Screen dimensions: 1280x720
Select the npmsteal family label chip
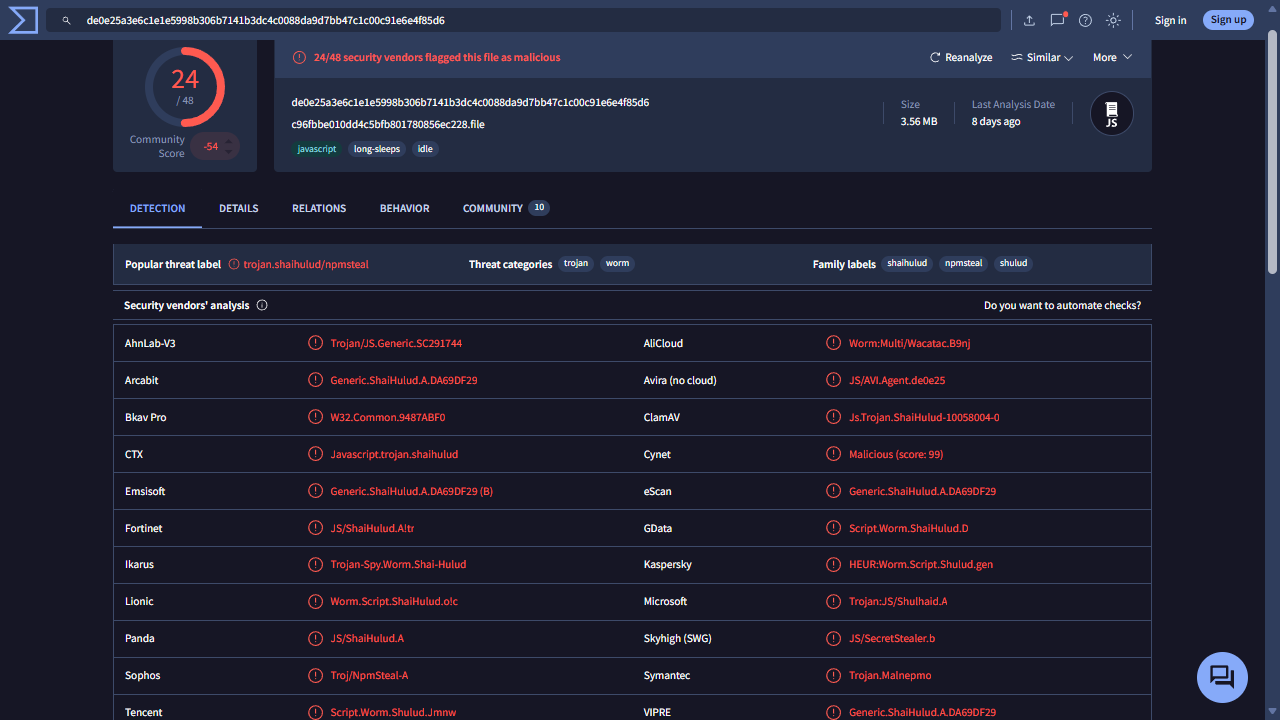(964, 264)
